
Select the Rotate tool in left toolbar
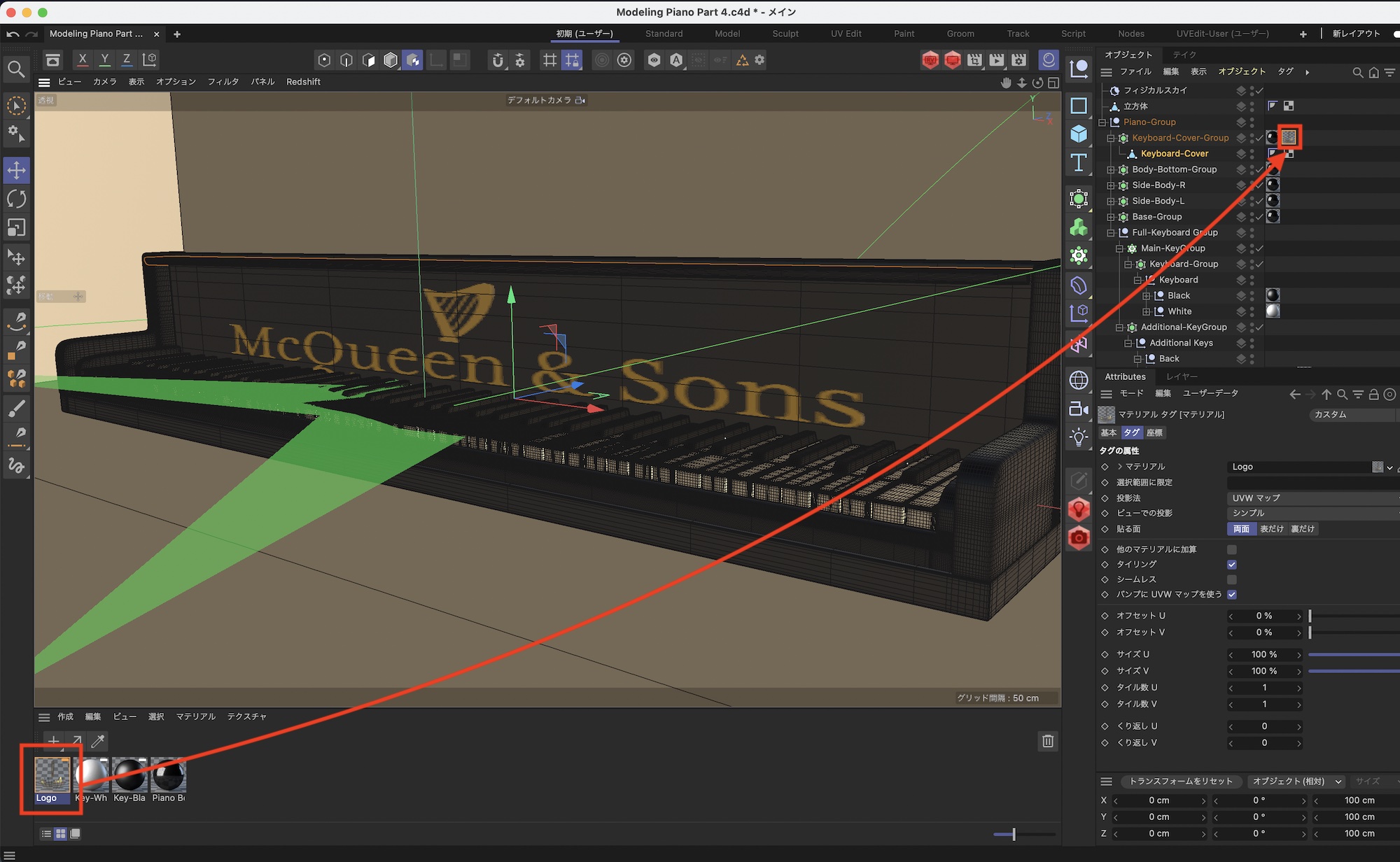16,199
